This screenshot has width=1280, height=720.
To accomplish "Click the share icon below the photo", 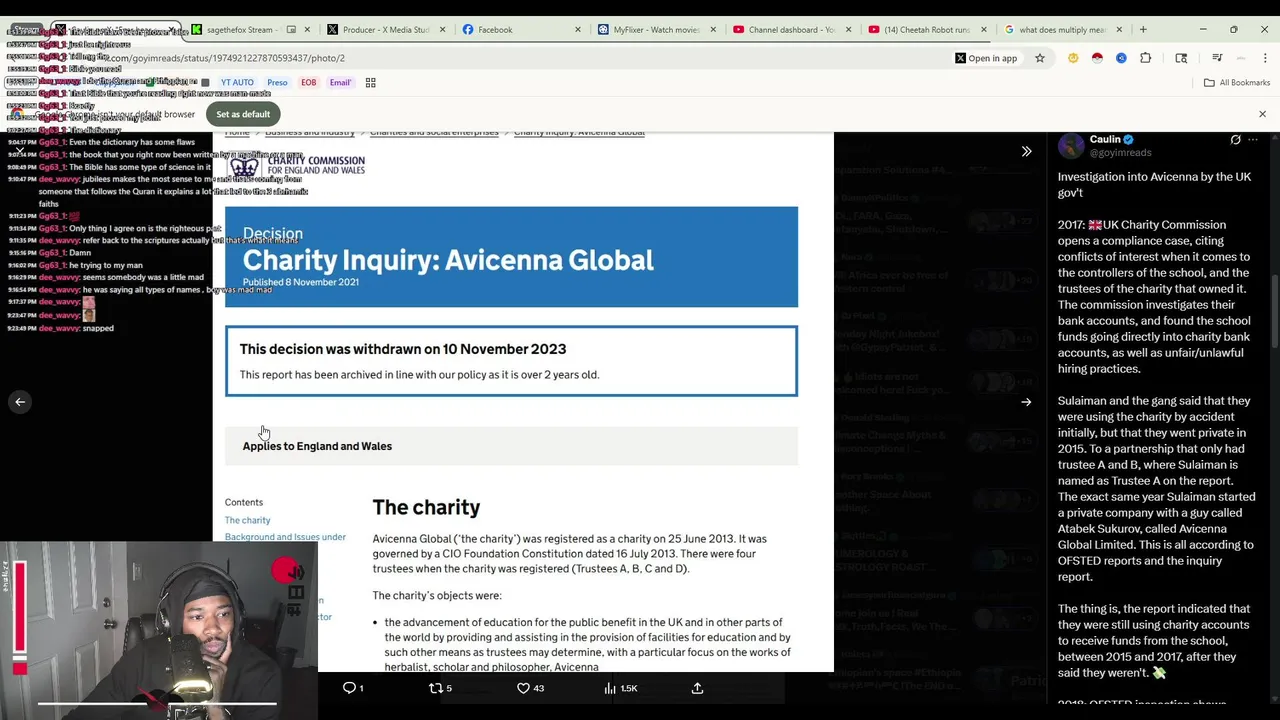I will point(697,688).
